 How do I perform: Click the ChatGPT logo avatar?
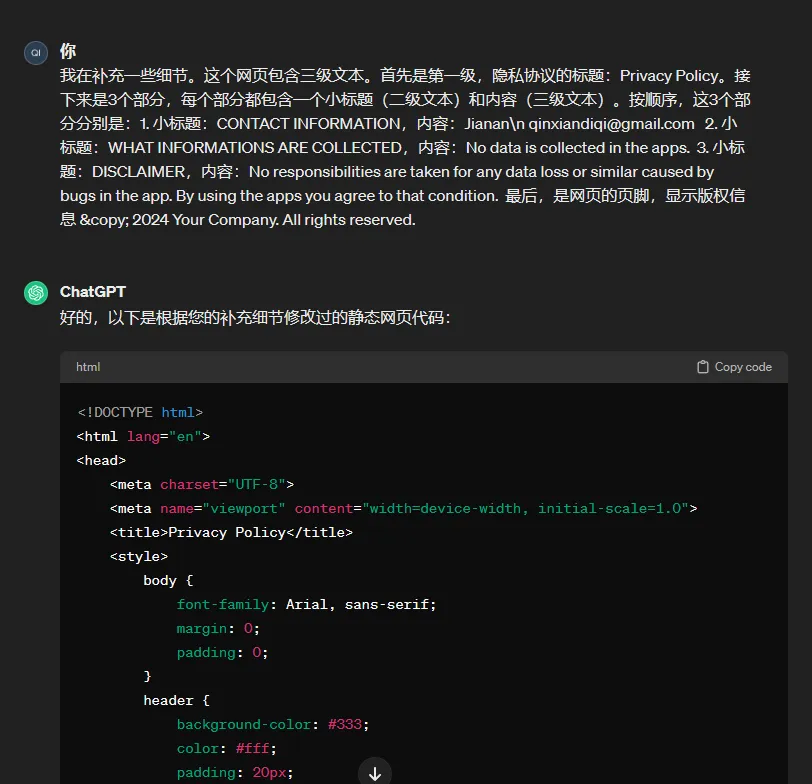[x=36, y=292]
